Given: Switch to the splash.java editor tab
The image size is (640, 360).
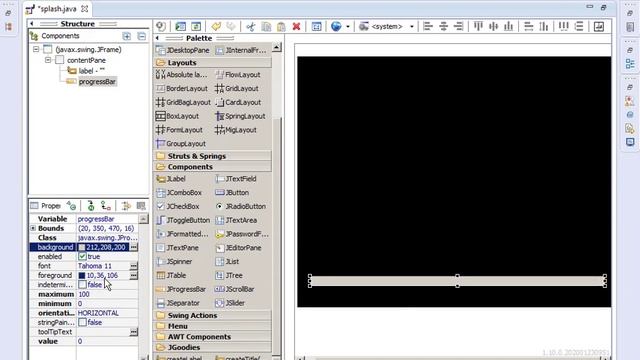Looking at the screenshot, I should click(57, 9).
